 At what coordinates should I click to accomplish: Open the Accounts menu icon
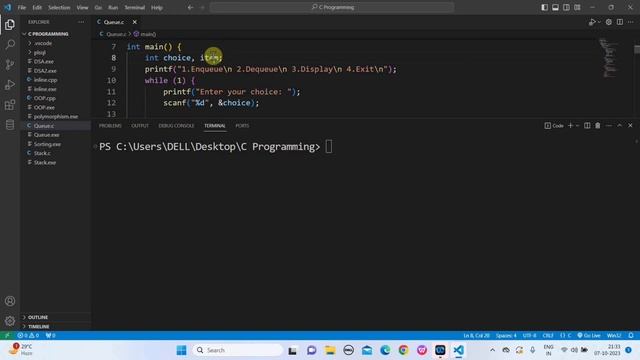(x=10, y=301)
